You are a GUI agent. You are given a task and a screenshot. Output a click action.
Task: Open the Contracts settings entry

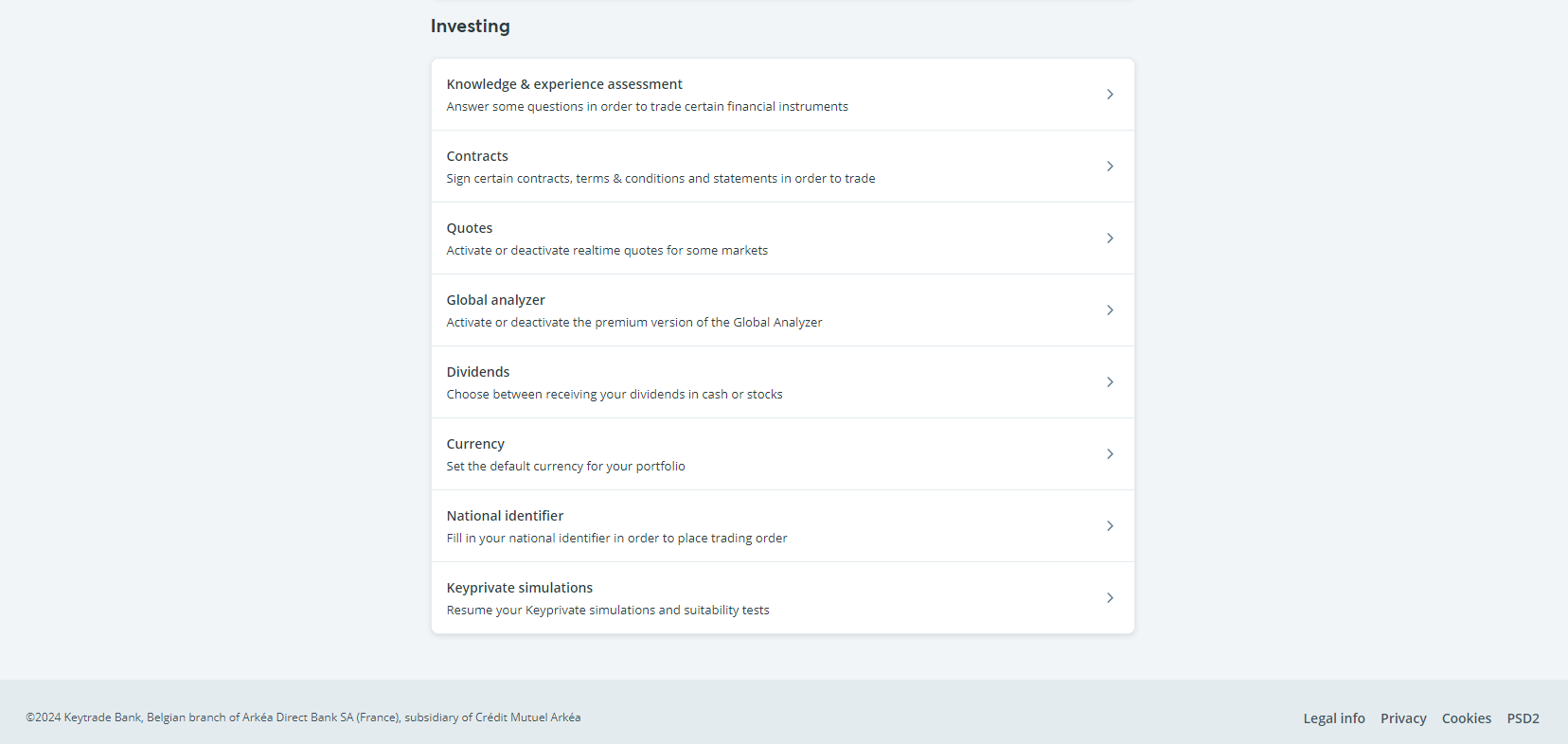[x=477, y=156]
